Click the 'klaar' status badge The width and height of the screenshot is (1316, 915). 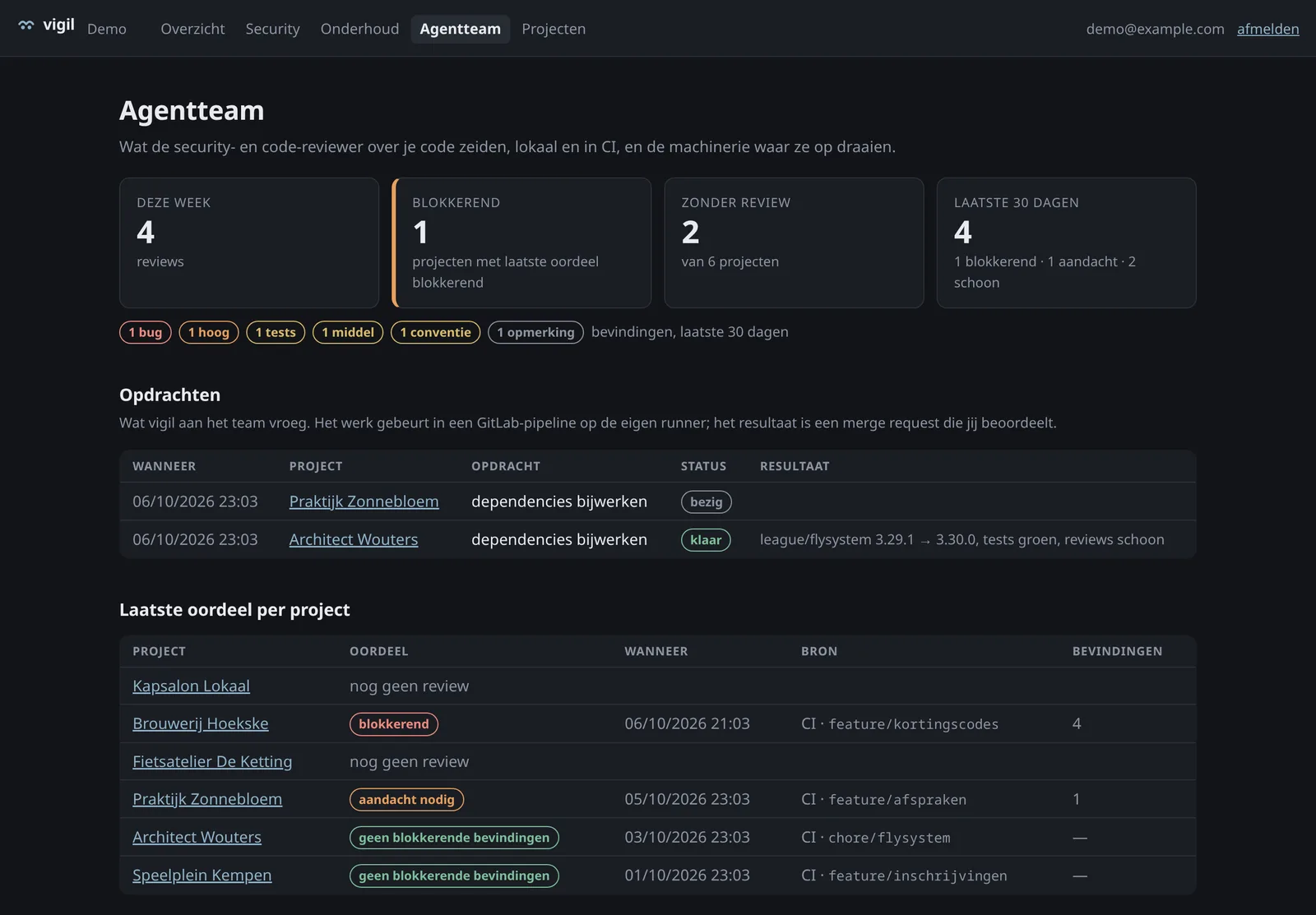tap(706, 539)
